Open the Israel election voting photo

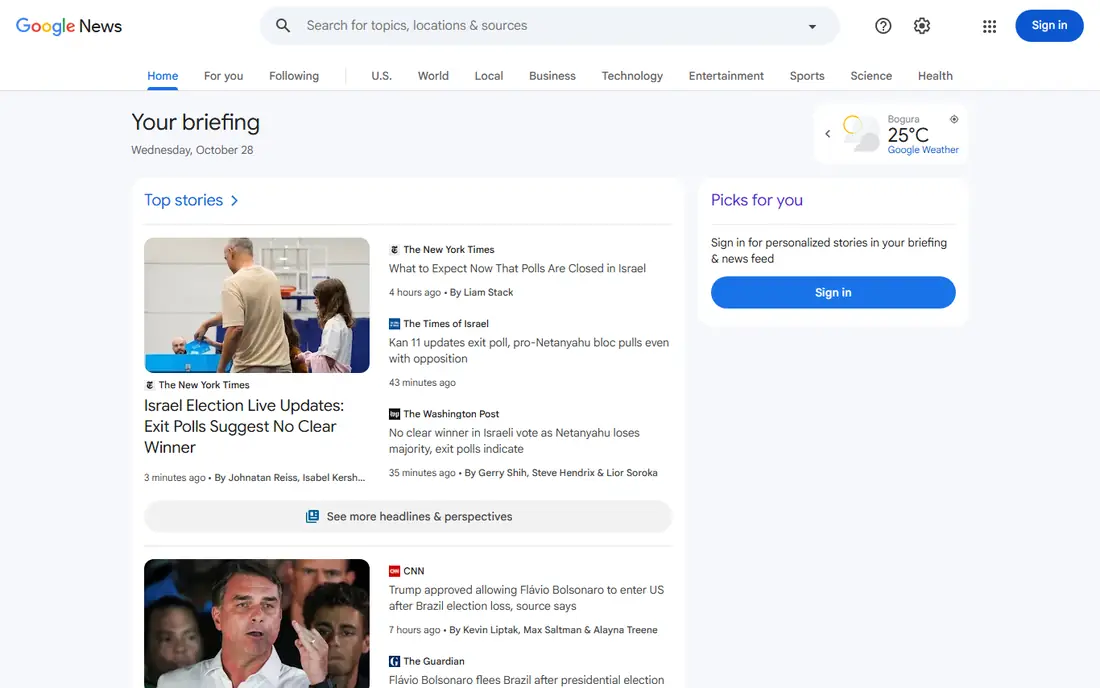[x=257, y=305]
